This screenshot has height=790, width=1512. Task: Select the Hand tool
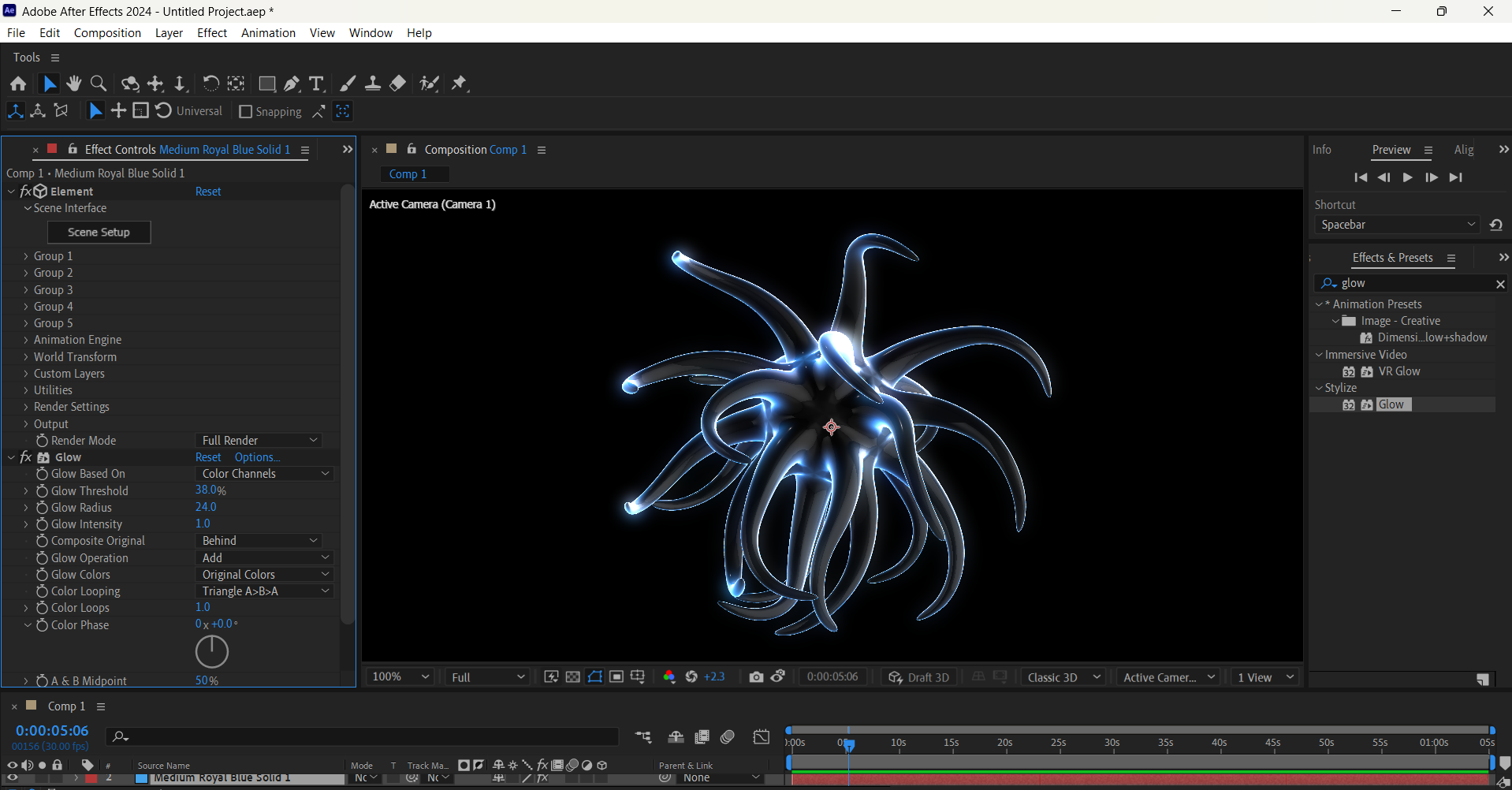(x=73, y=84)
